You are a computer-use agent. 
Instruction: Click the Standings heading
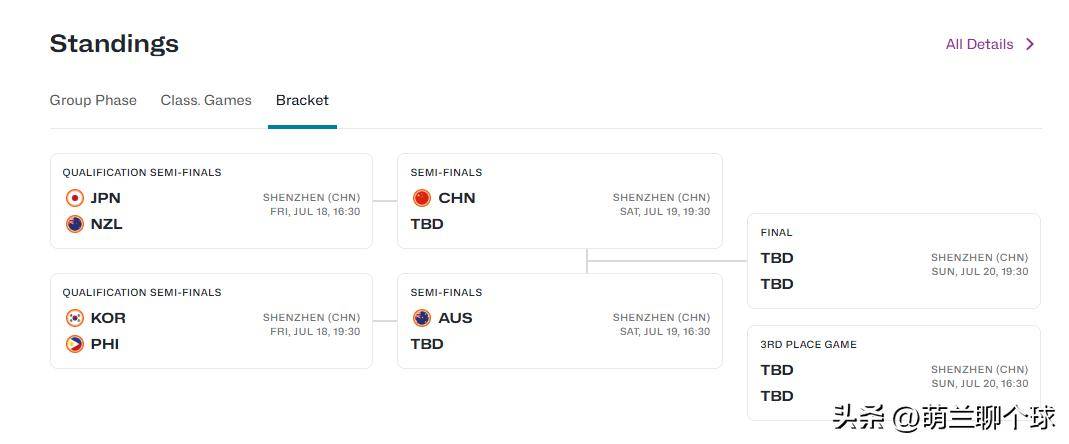[x=114, y=44]
